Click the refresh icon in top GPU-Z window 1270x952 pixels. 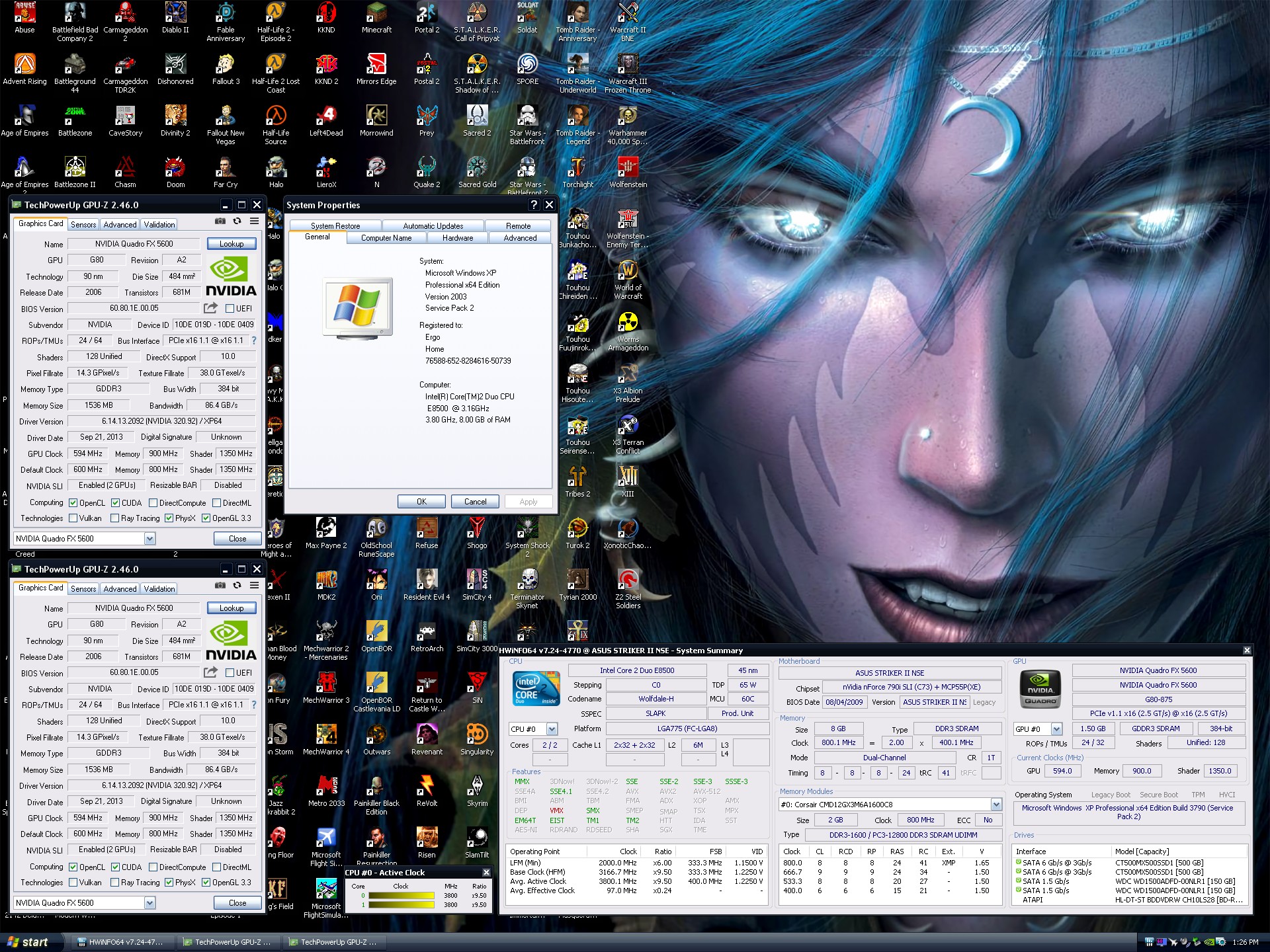[237, 221]
